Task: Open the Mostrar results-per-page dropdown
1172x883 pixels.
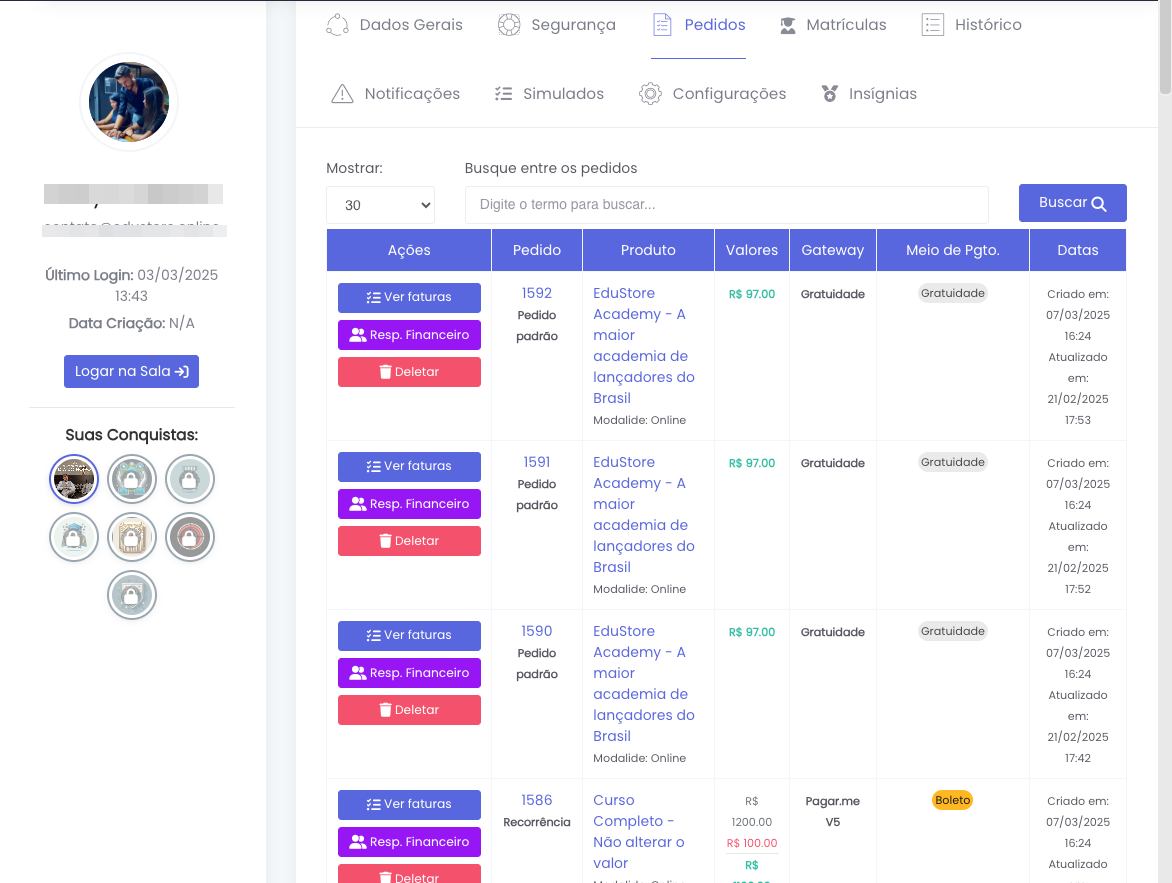Action: [x=380, y=205]
